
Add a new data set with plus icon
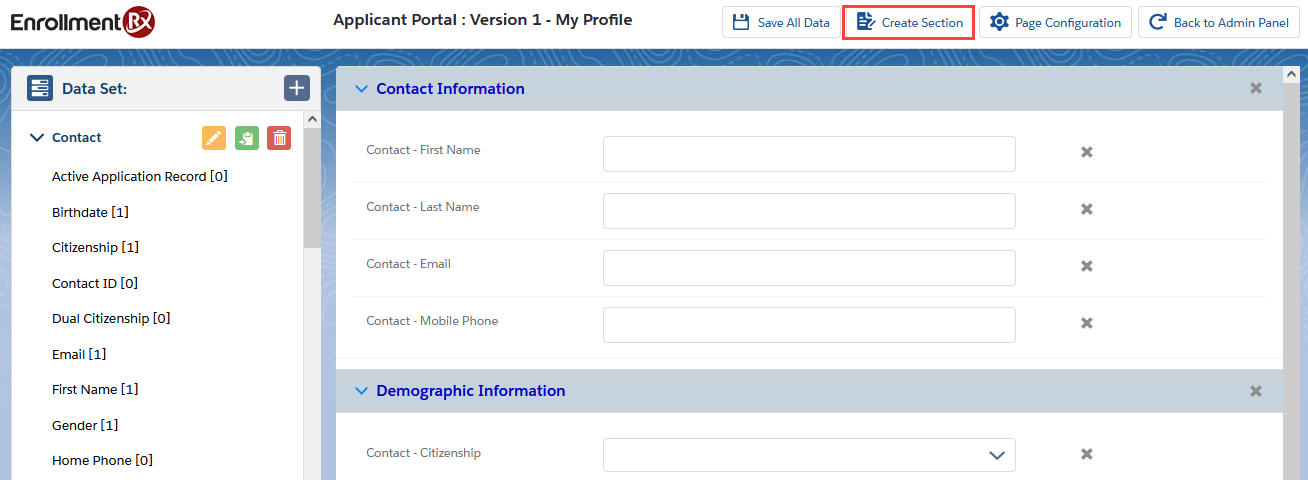click(x=296, y=88)
